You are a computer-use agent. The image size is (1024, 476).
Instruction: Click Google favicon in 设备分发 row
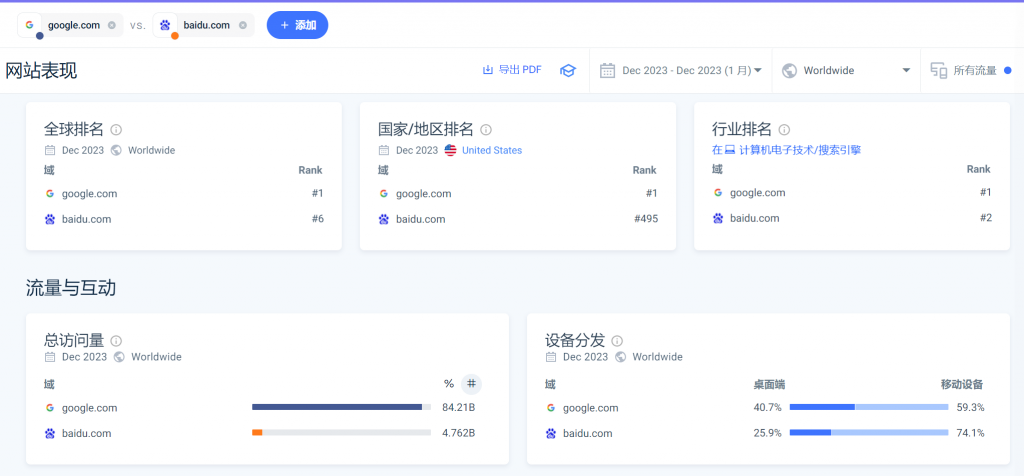point(551,408)
